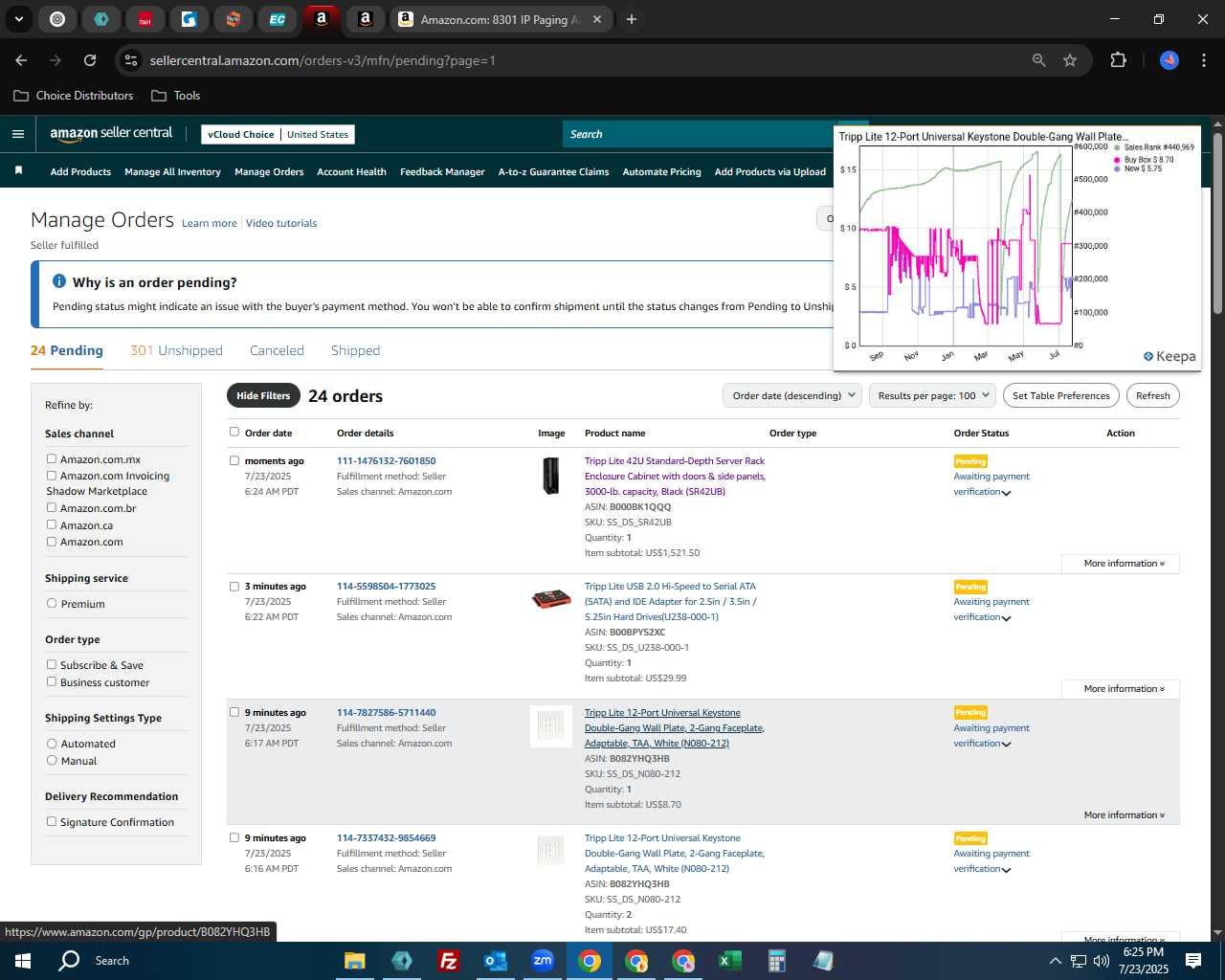Check the Amazon.ca sales channel filter
The image size is (1225, 980).
[x=52, y=524]
